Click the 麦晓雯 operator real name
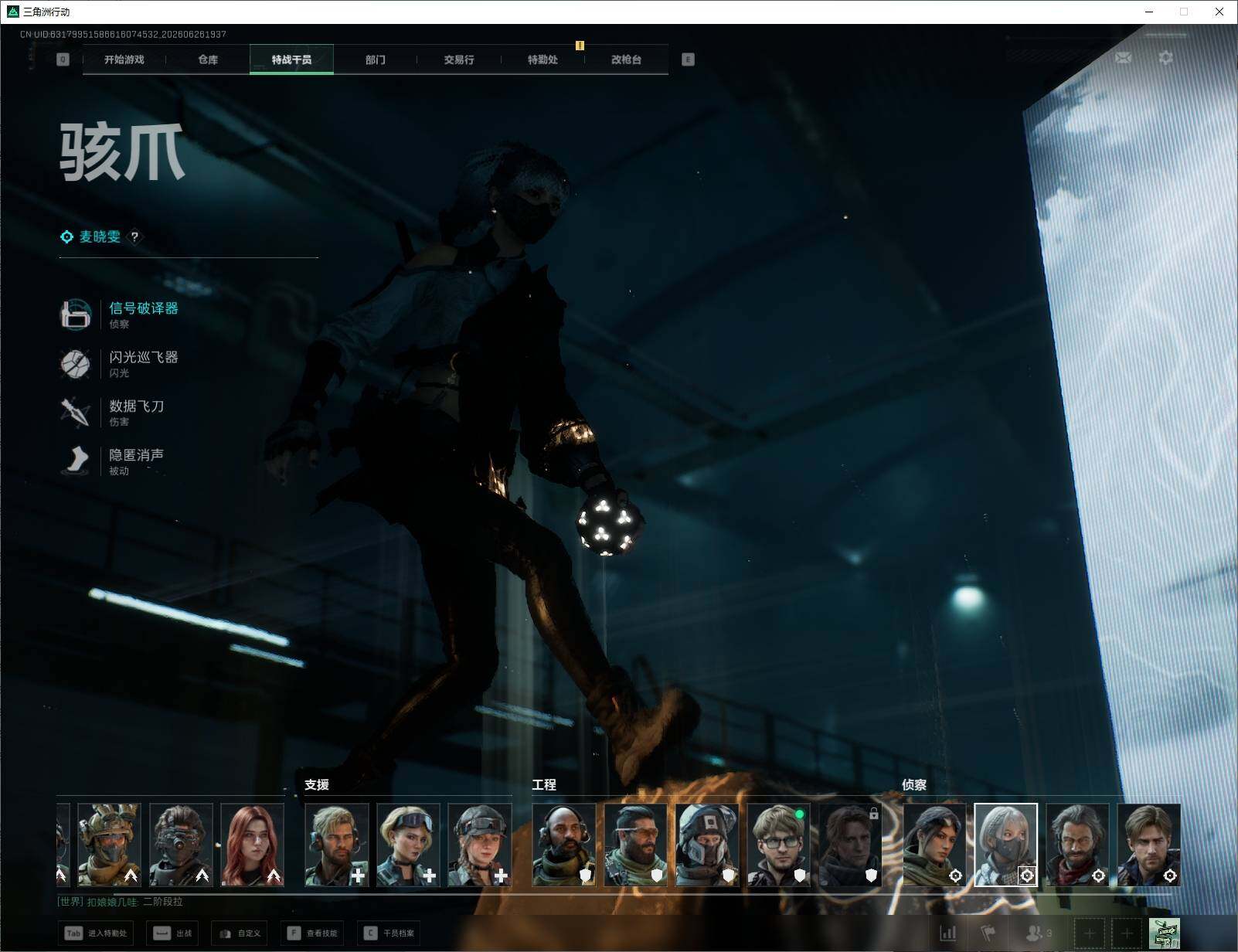Screen dimensions: 1238x952 click(100, 236)
